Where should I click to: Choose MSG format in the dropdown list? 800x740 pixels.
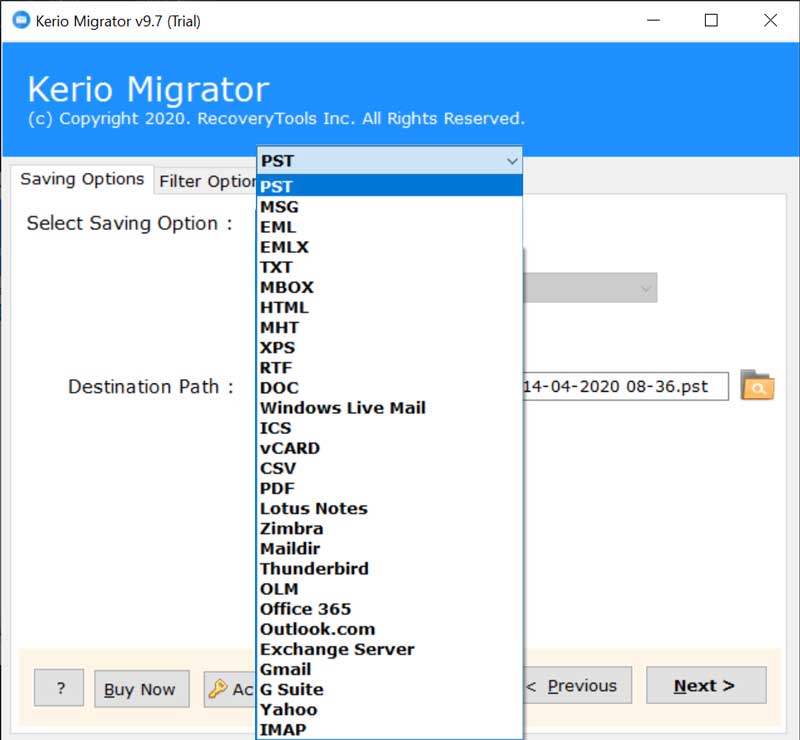click(x=390, y=207)
